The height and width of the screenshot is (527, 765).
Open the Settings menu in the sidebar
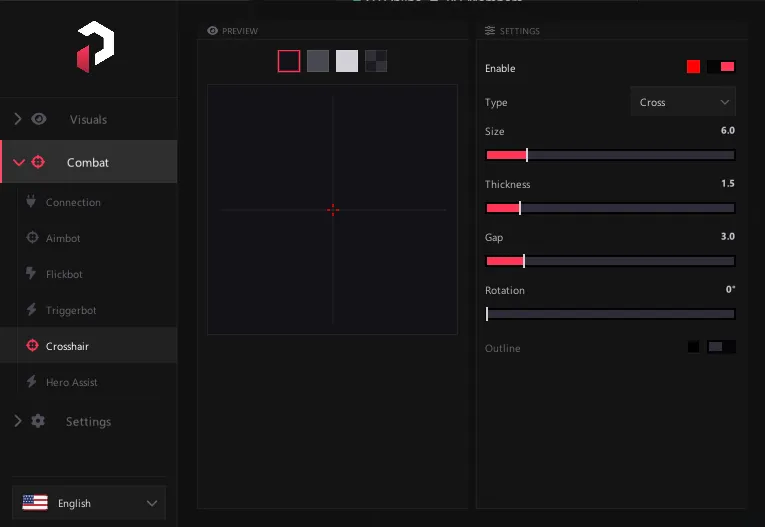pos(89,421)
